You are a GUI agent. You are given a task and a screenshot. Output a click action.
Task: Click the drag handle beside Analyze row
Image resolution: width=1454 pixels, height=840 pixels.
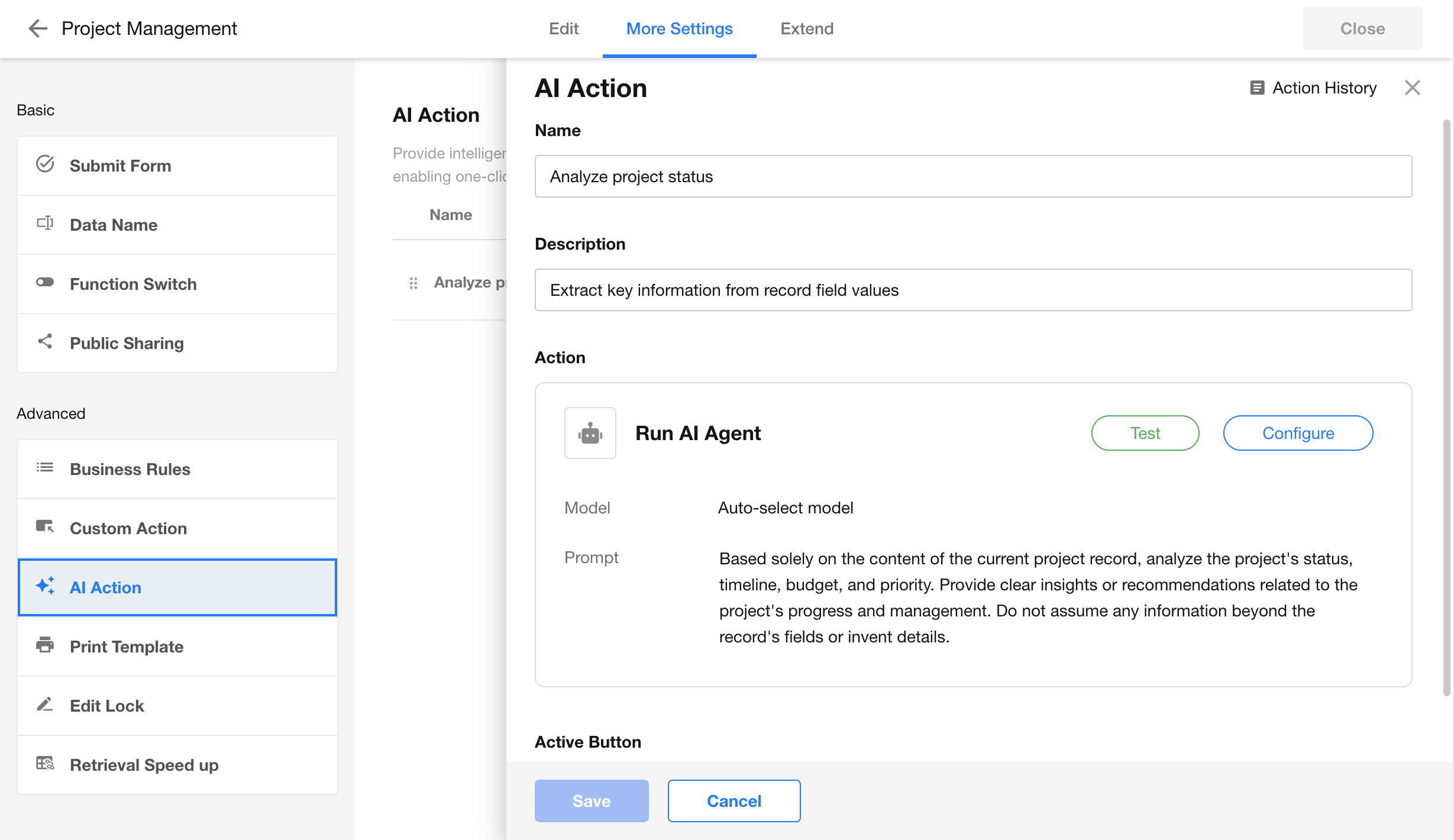click(413, 283)
